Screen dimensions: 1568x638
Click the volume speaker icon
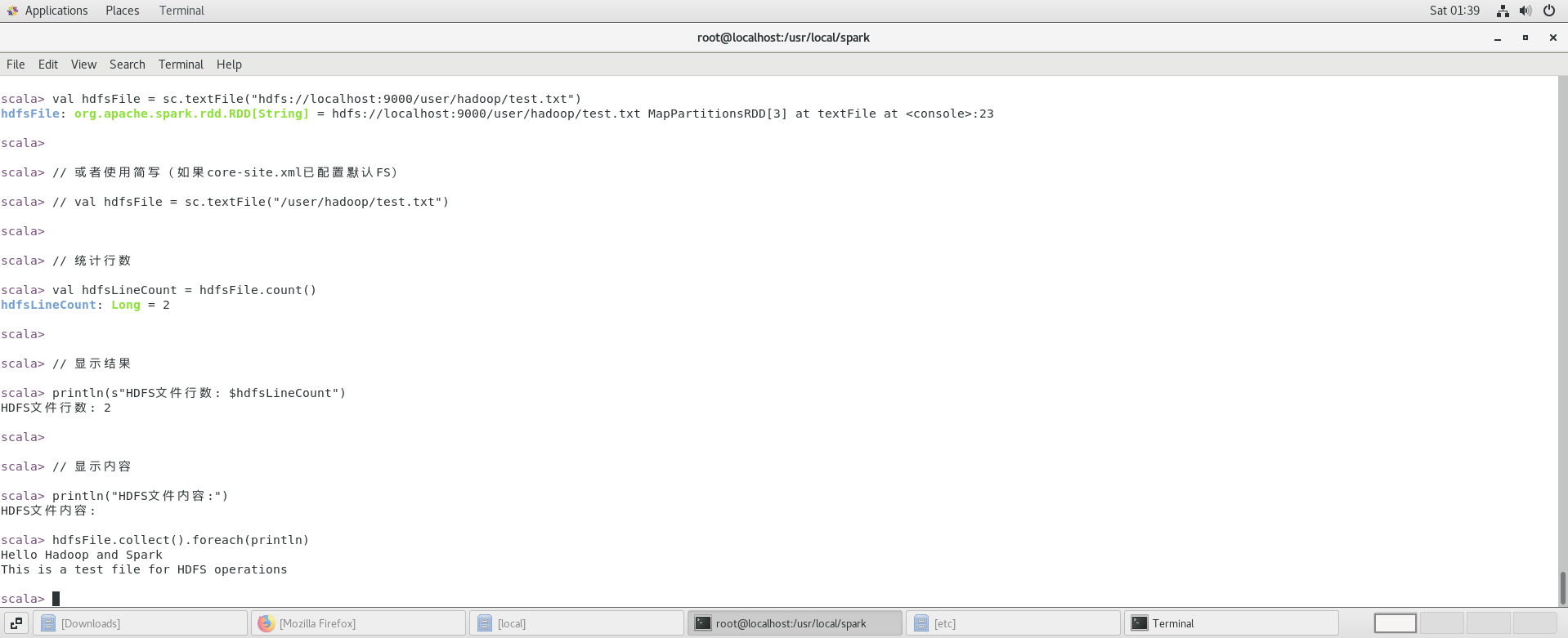pos(1525,11)
